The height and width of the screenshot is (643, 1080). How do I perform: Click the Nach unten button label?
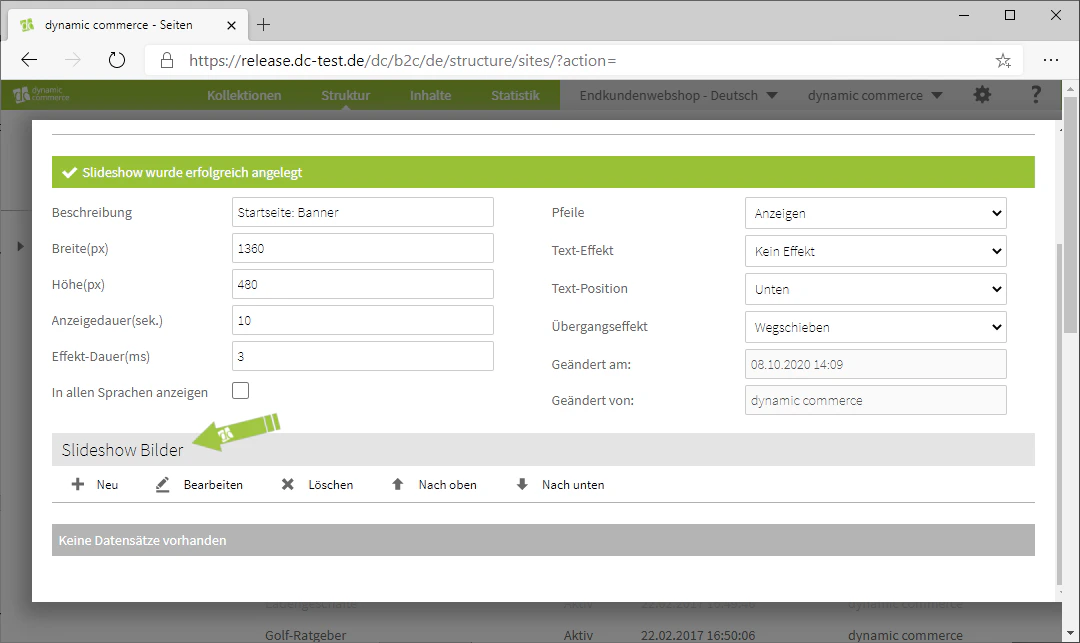pos(573,485)
